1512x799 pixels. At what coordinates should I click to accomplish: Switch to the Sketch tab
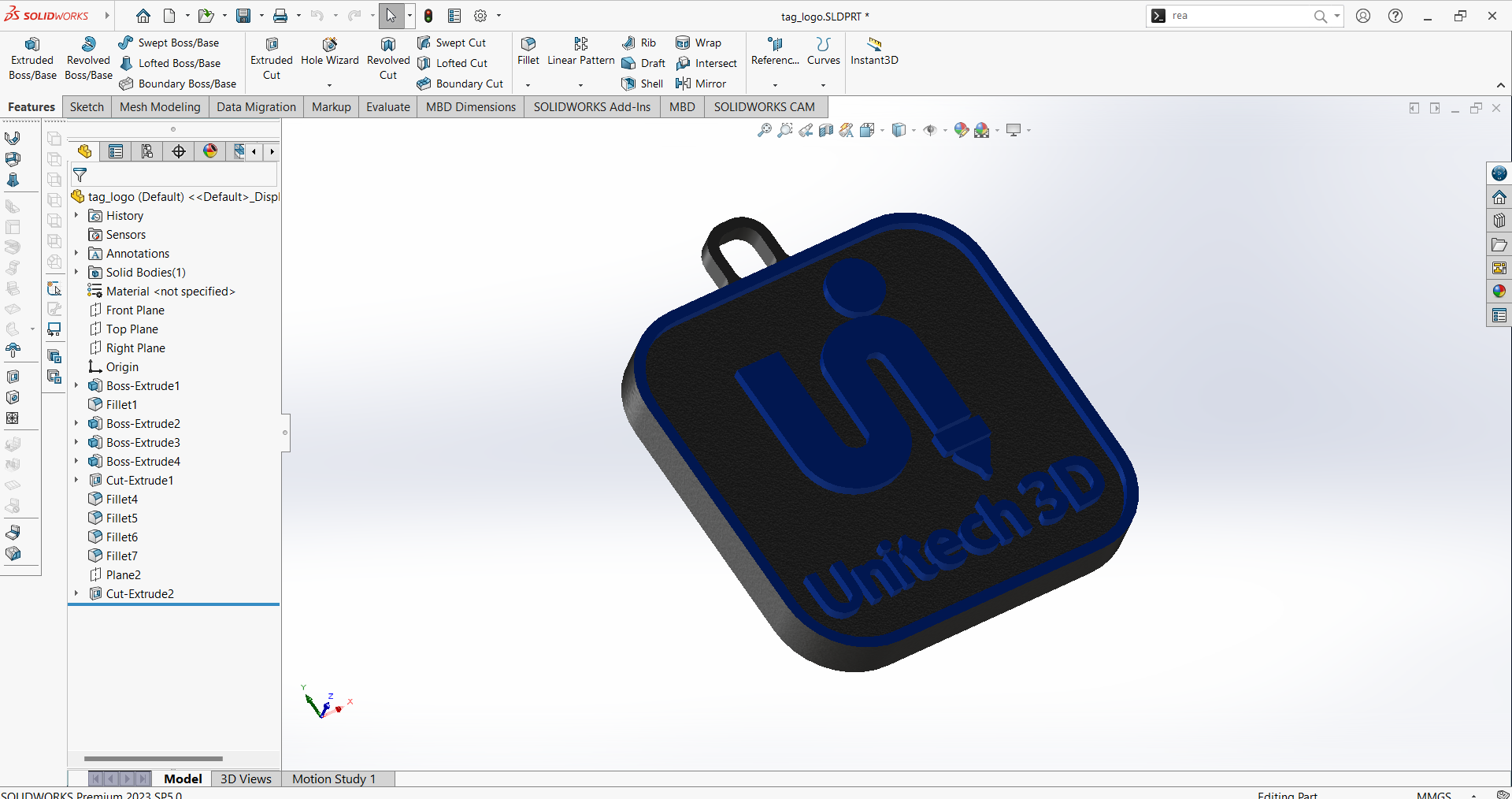(x=87, y=107)
